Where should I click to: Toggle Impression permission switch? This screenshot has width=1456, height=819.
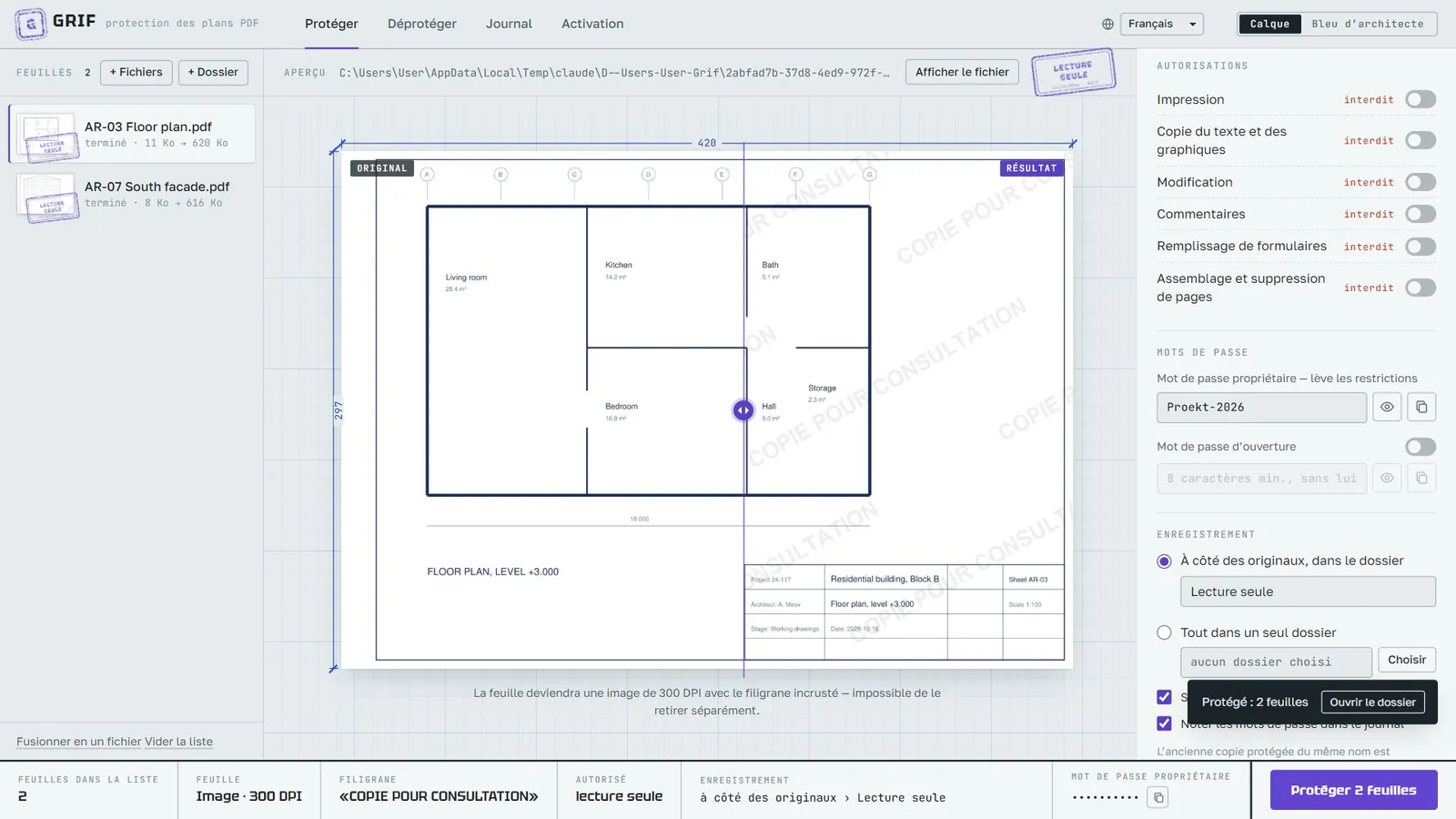click(1421, 99)
